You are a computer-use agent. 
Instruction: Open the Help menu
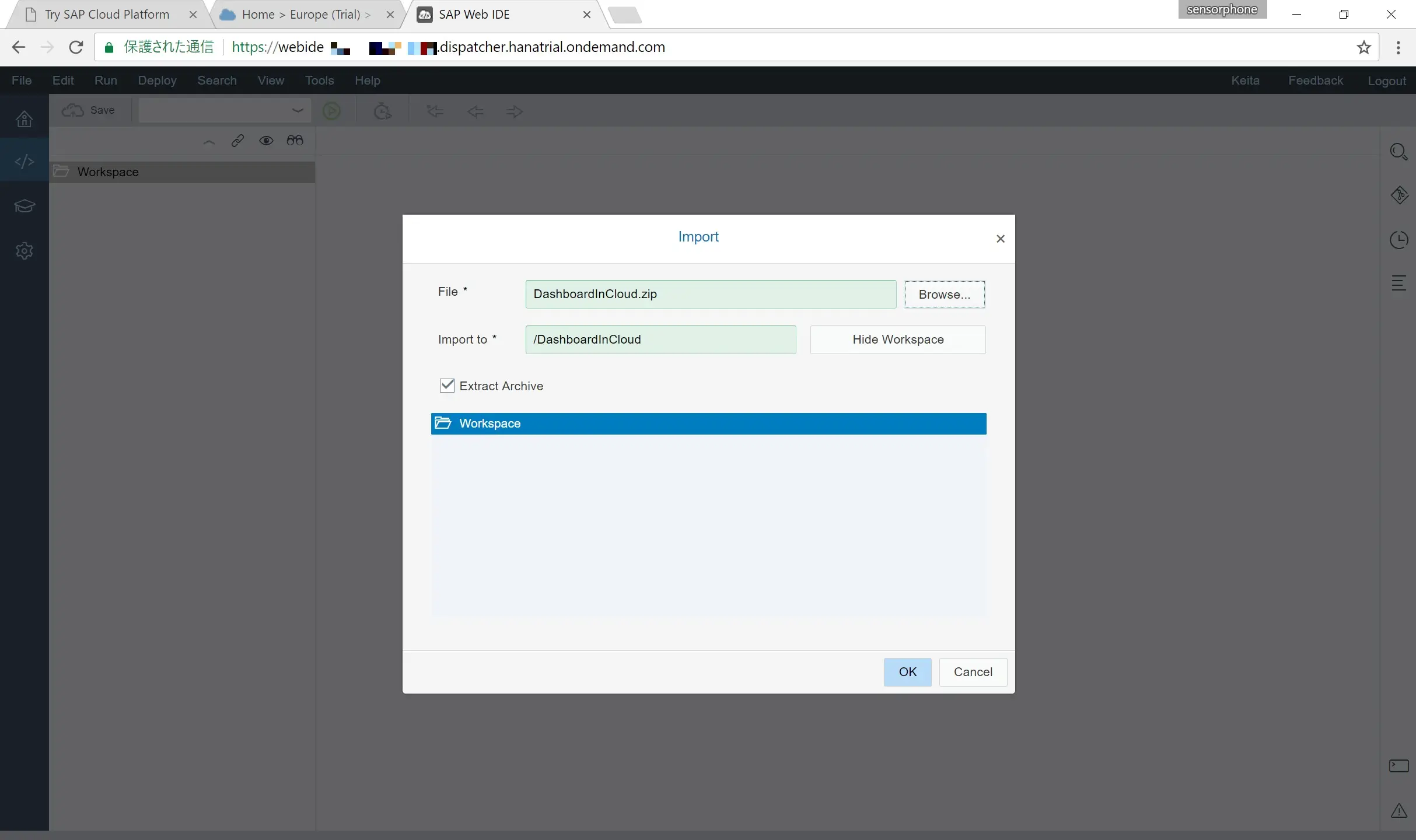click(x=367, y=80)
